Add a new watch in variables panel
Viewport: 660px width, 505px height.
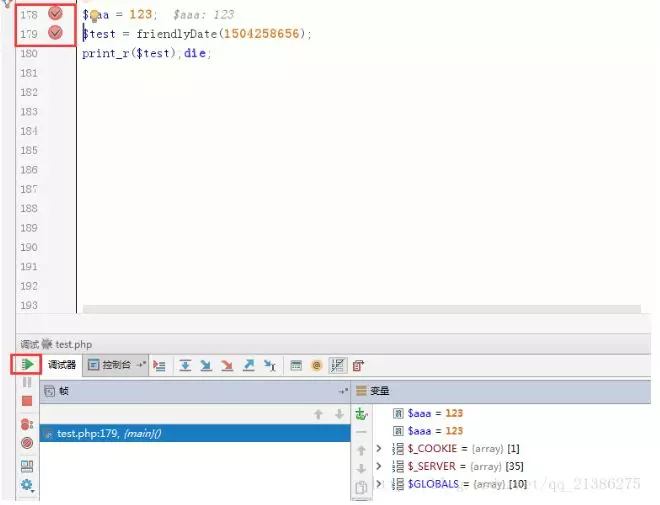coord(361,414)
